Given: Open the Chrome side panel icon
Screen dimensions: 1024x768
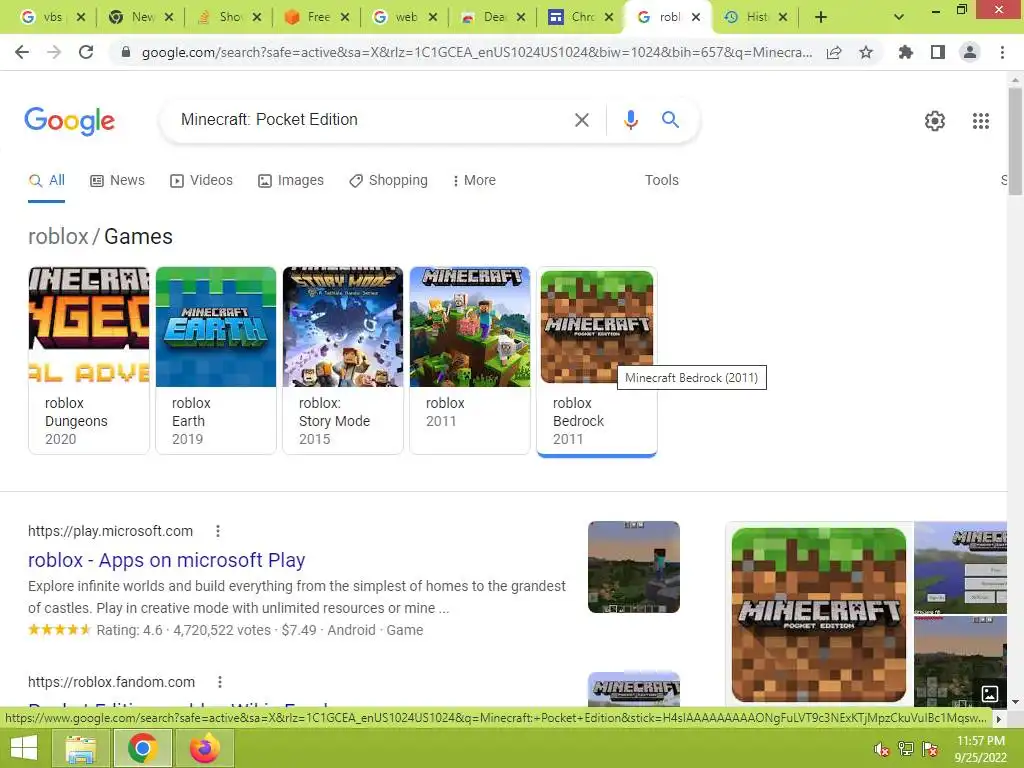Looking at the screenshot, I should 938,52.
